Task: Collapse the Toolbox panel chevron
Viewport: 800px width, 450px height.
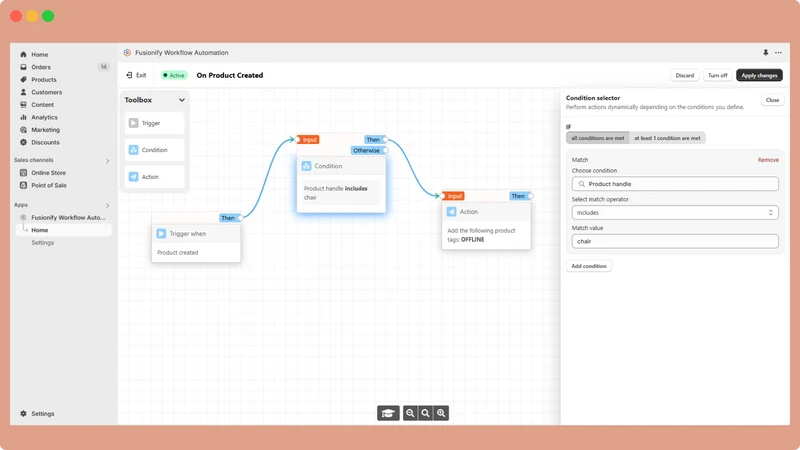Action: tap(182, 100)
